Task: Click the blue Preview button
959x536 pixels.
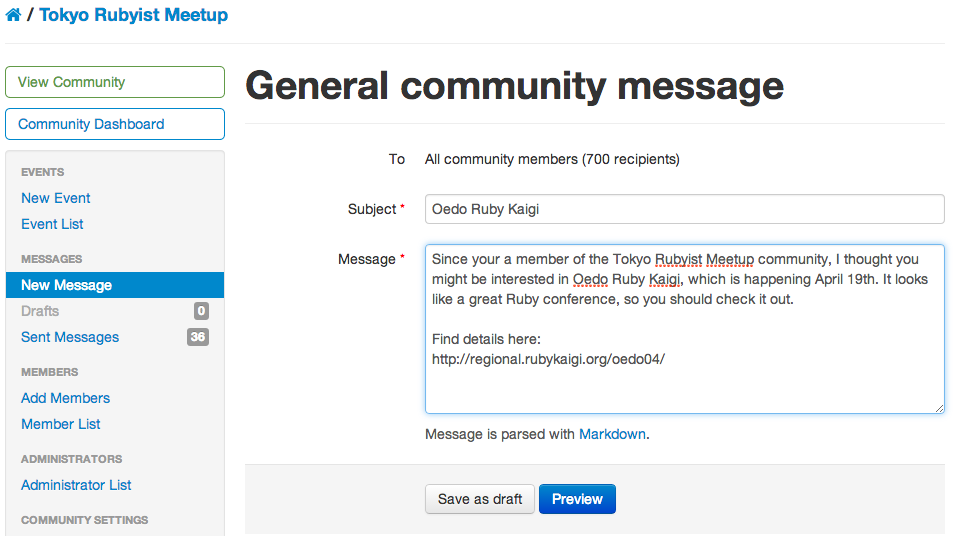Action: point(577,499)
